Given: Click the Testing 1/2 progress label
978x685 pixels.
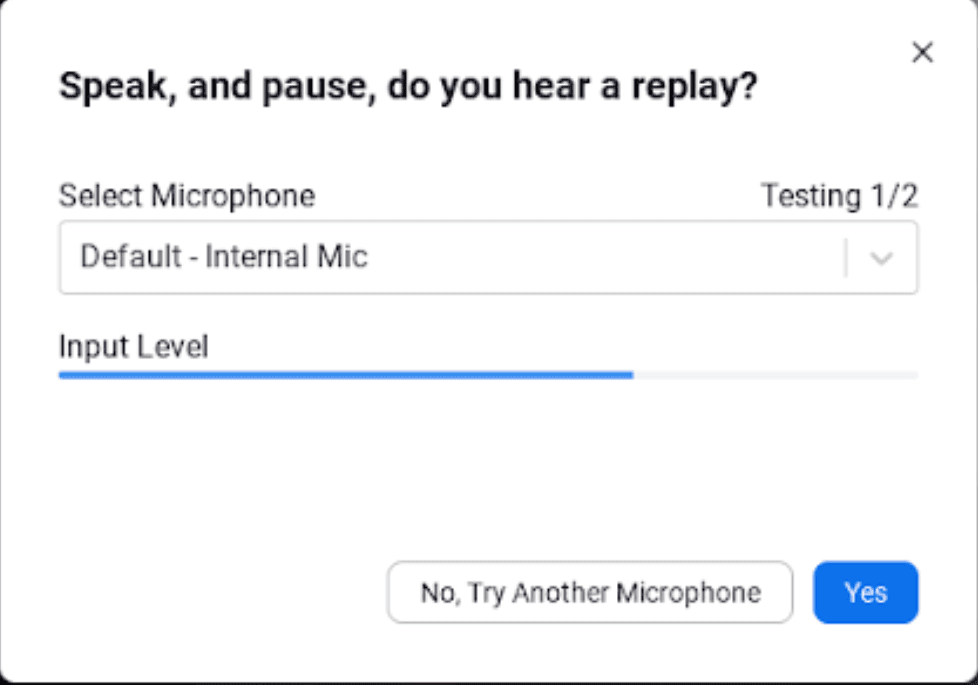Looking at the screenshot, I should (840, 196).
